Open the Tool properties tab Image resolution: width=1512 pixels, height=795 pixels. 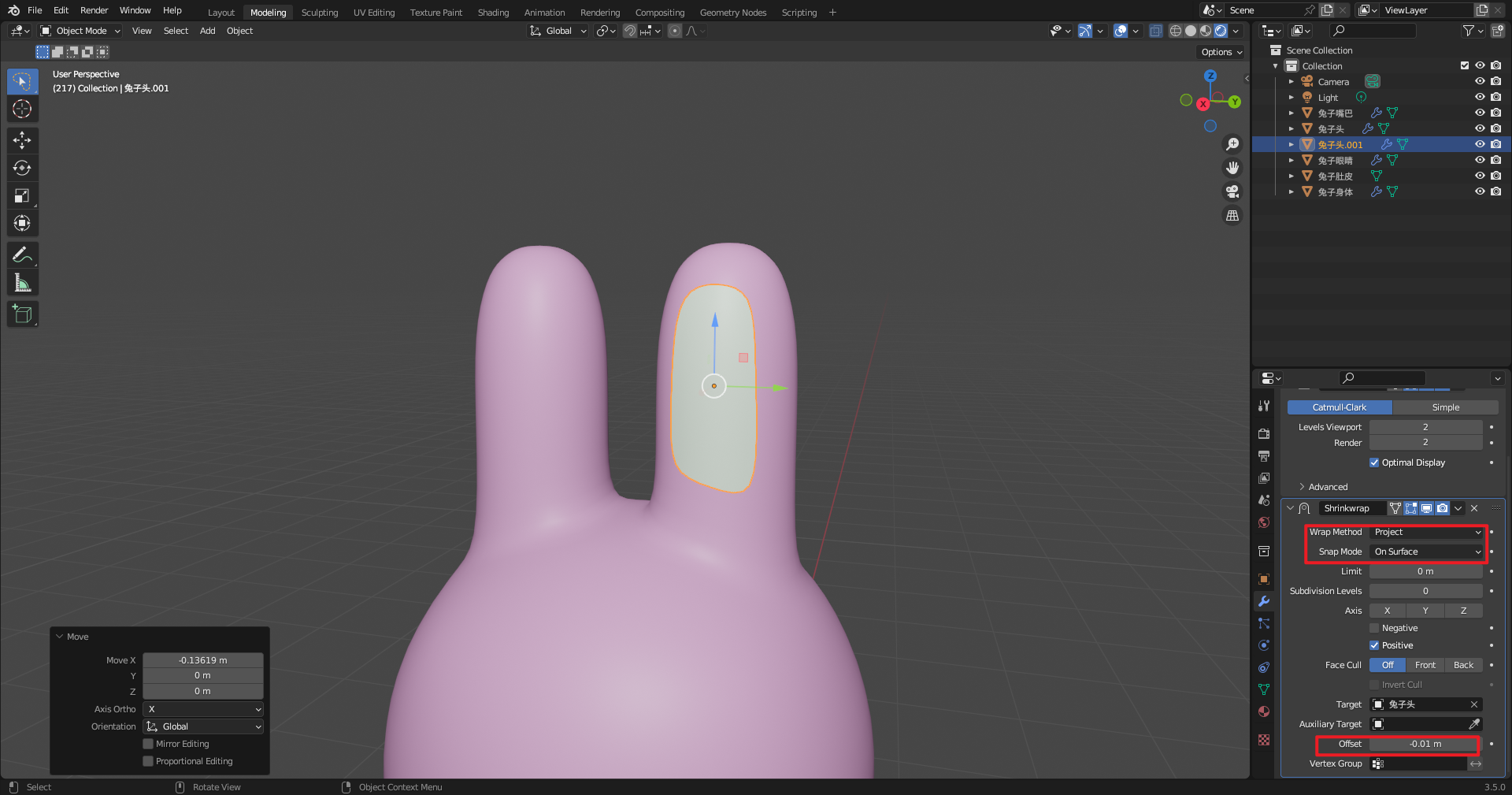click(1264, 406)
